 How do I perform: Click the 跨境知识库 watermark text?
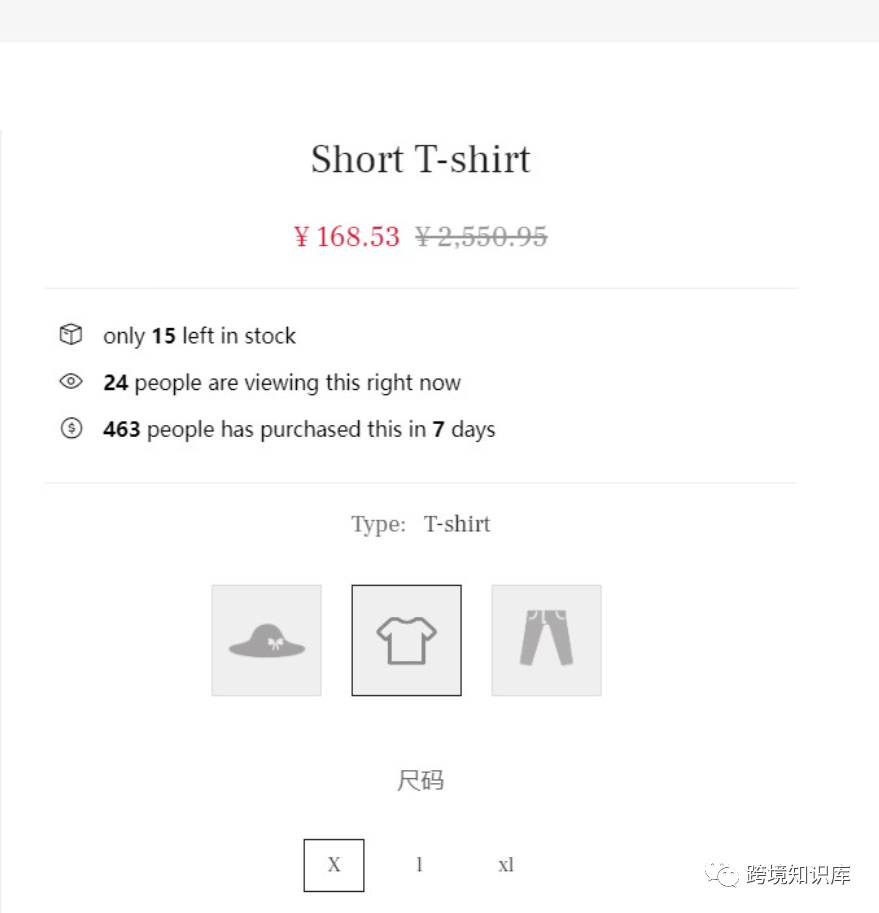[798, 875]
